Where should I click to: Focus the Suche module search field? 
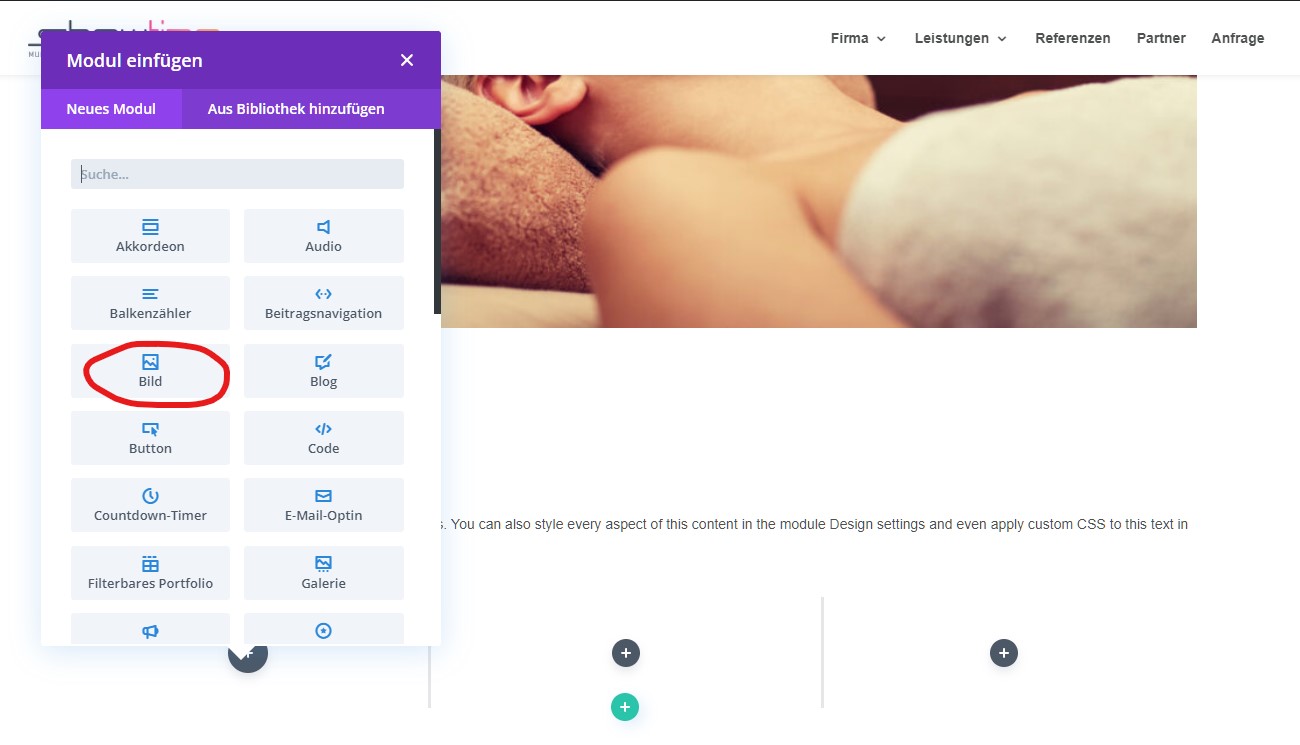(237, 174)
